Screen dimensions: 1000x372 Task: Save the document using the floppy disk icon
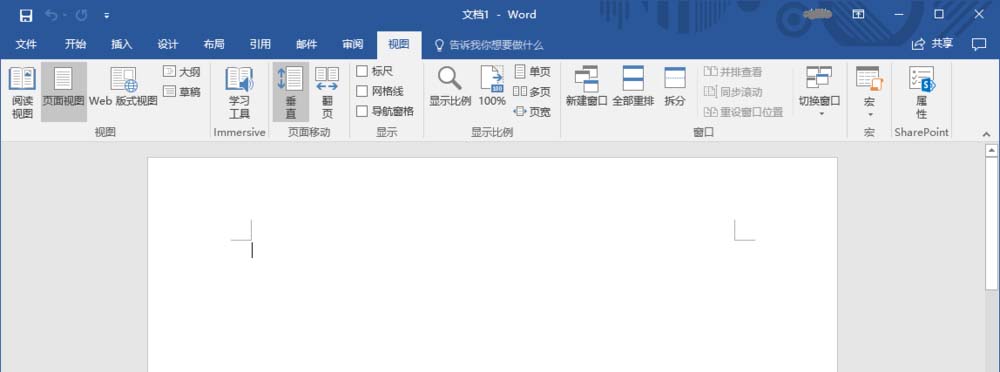click(x=26, y=15)
